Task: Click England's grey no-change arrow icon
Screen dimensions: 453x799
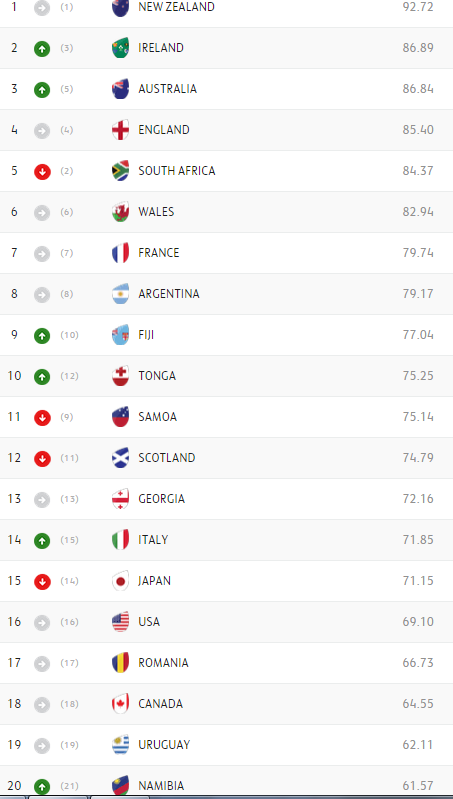Action: pos(42,131)
